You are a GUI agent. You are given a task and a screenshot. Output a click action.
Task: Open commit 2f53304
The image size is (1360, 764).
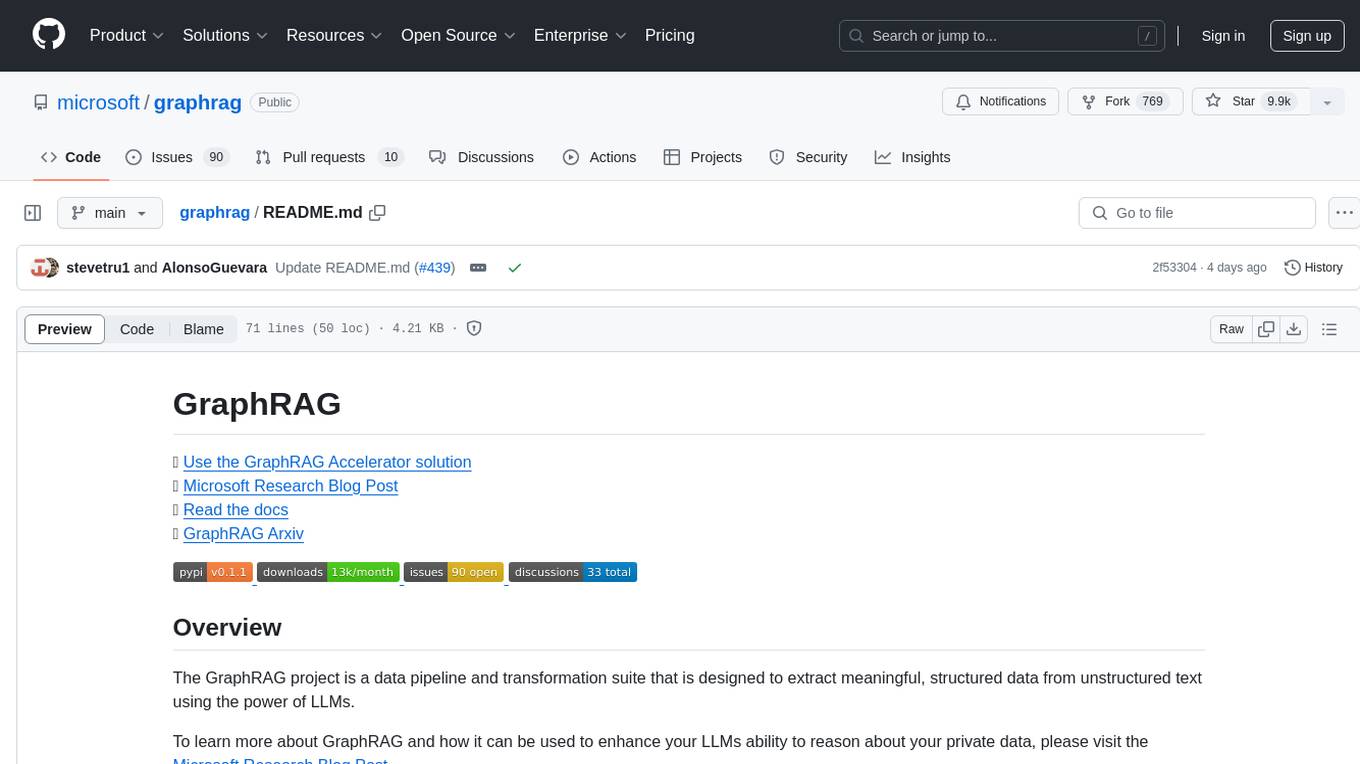coord(1174,268)
